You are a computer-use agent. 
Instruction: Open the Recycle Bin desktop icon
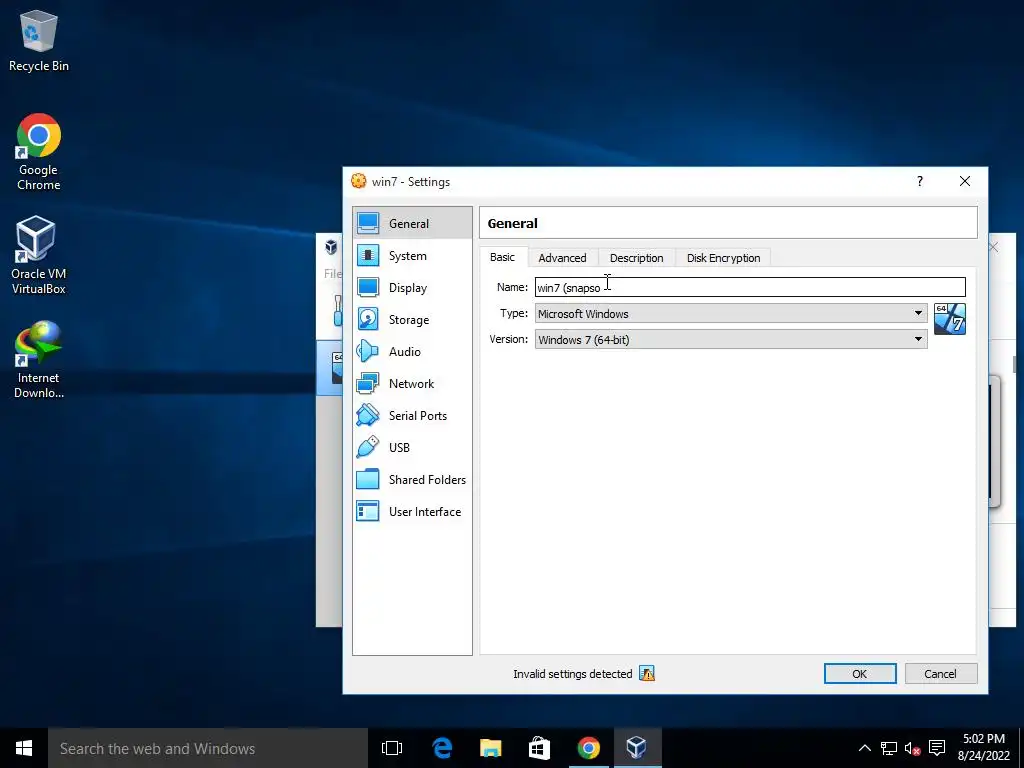click(39, 41)
